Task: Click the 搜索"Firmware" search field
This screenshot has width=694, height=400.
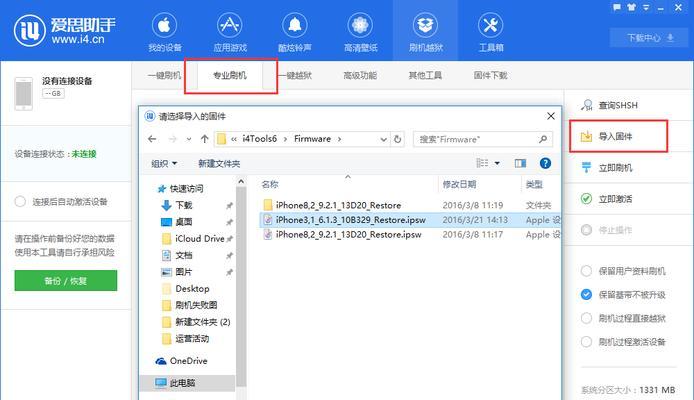Action: tap(482, 139)
